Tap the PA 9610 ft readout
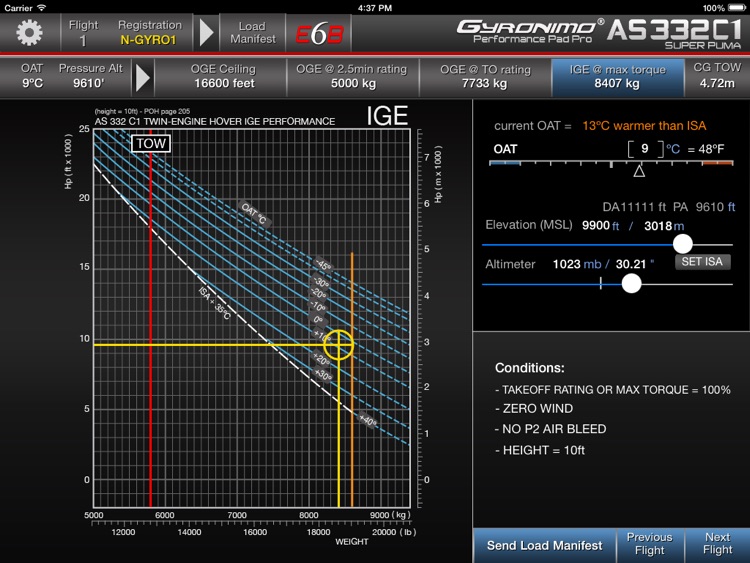 [x=704, y=207]
